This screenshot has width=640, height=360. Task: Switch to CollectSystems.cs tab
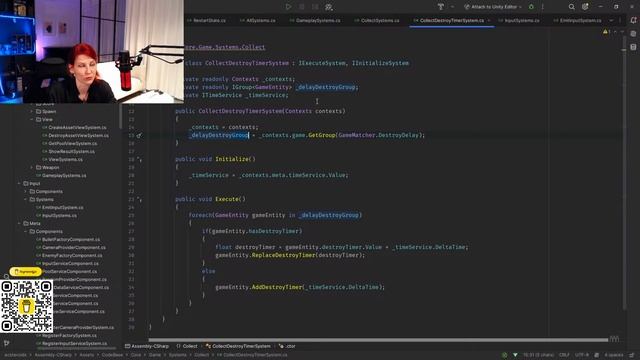coord(377,20)
